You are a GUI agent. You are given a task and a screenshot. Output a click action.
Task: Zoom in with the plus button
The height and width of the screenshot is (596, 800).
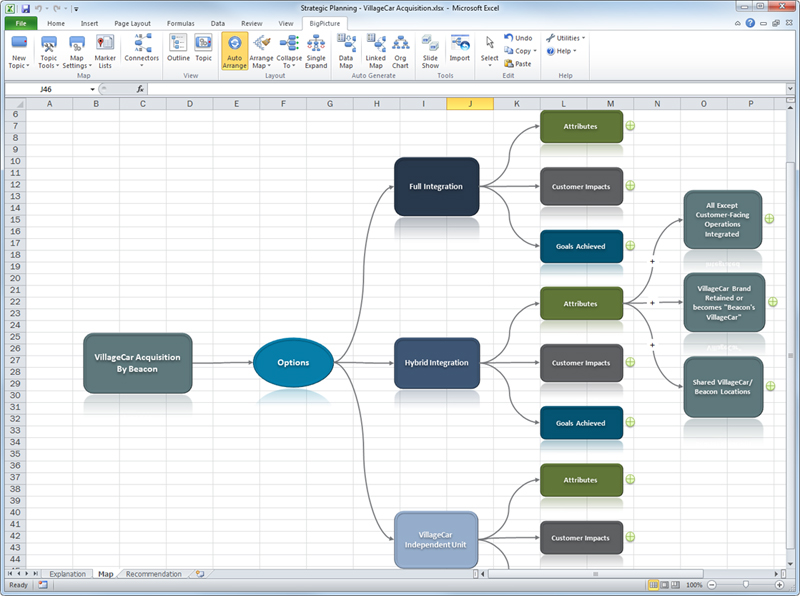pyautogui.click(x=779, y=585)
